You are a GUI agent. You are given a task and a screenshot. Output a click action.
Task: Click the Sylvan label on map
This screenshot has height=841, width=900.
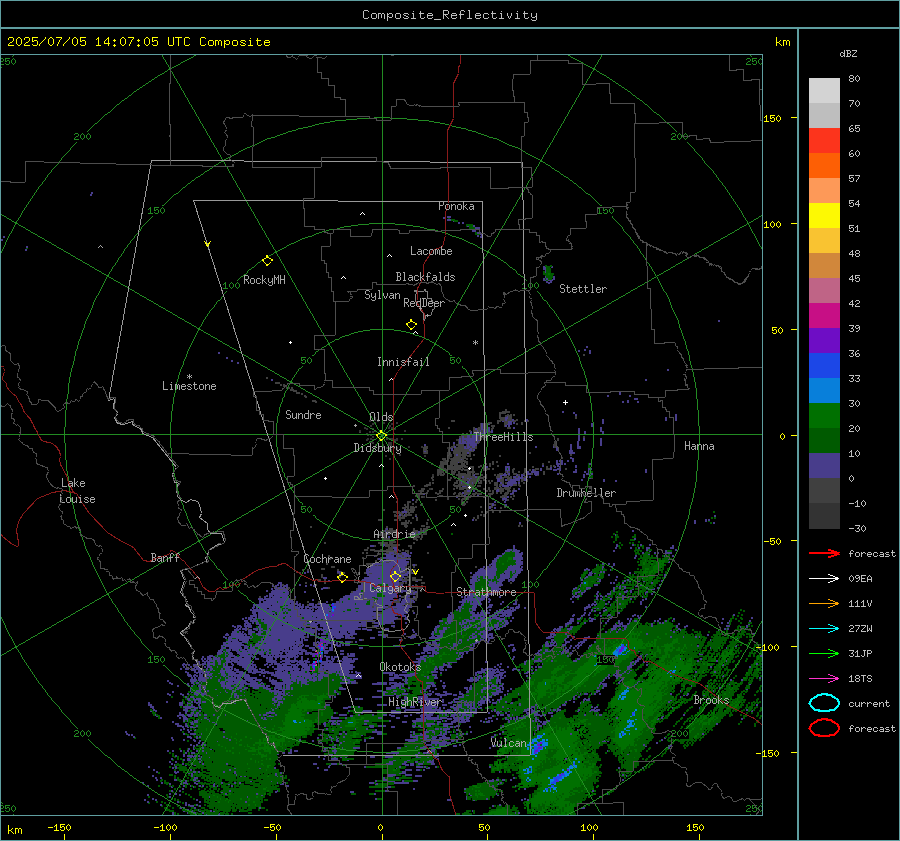point(382,295)
